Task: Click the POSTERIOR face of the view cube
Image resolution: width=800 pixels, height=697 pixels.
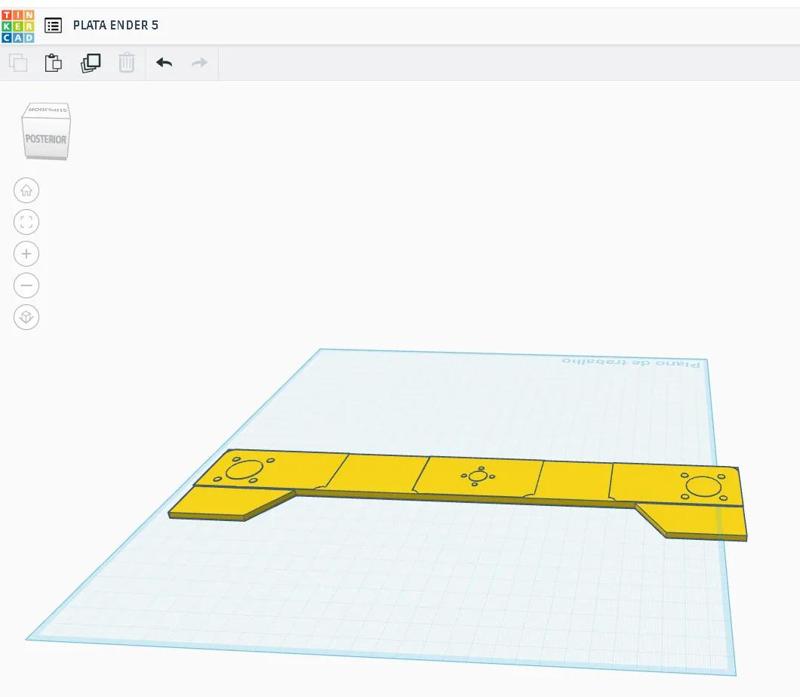Action: pyautogui.click(x=45, y=140)
